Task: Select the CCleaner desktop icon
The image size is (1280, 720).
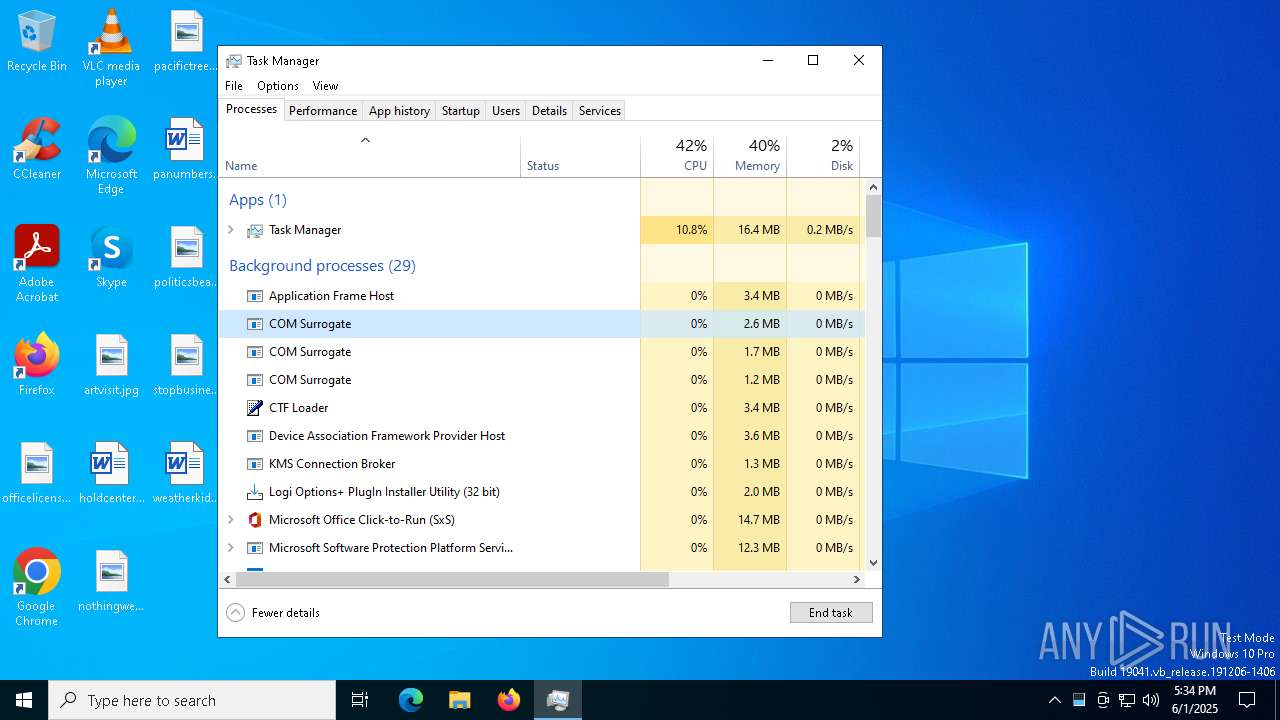Action: tap(37, 149)
